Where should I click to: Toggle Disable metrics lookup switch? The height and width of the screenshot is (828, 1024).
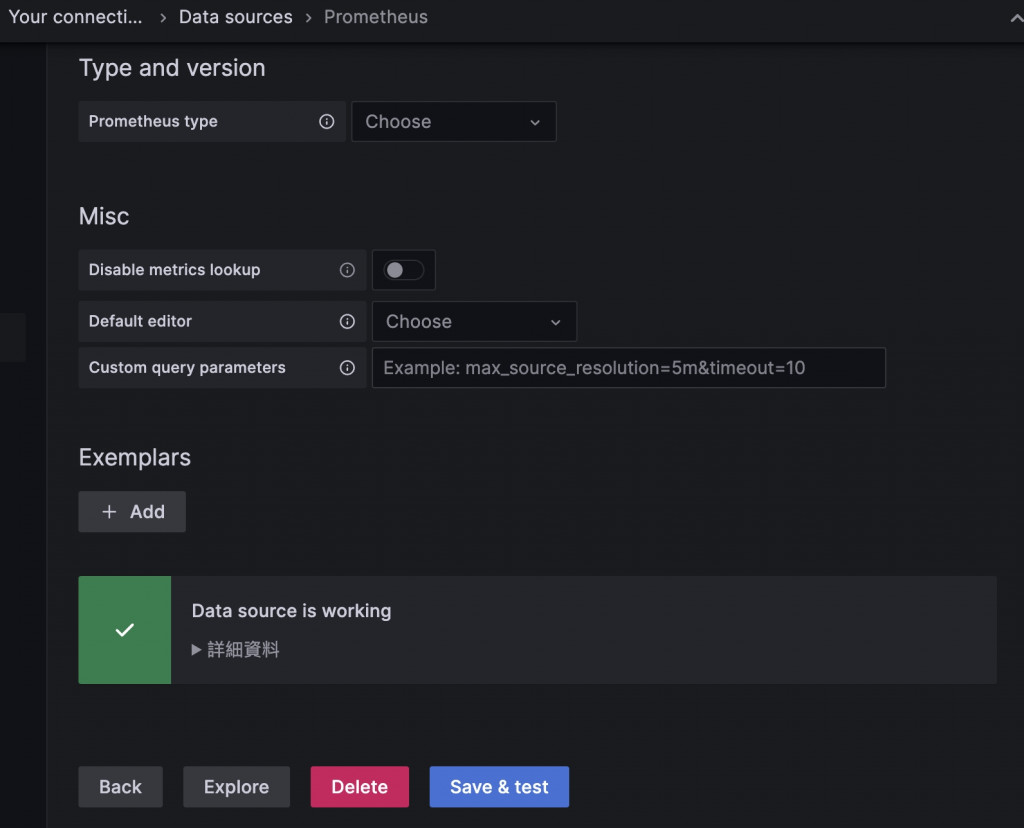pyautogui.click(x=404, y=270)
